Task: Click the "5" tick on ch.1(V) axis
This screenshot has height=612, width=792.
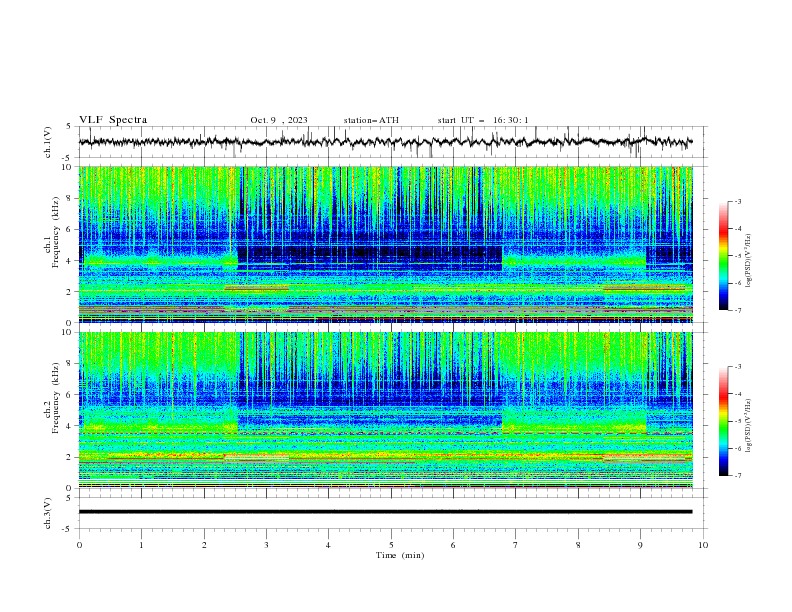Action: tap(68, 127)
